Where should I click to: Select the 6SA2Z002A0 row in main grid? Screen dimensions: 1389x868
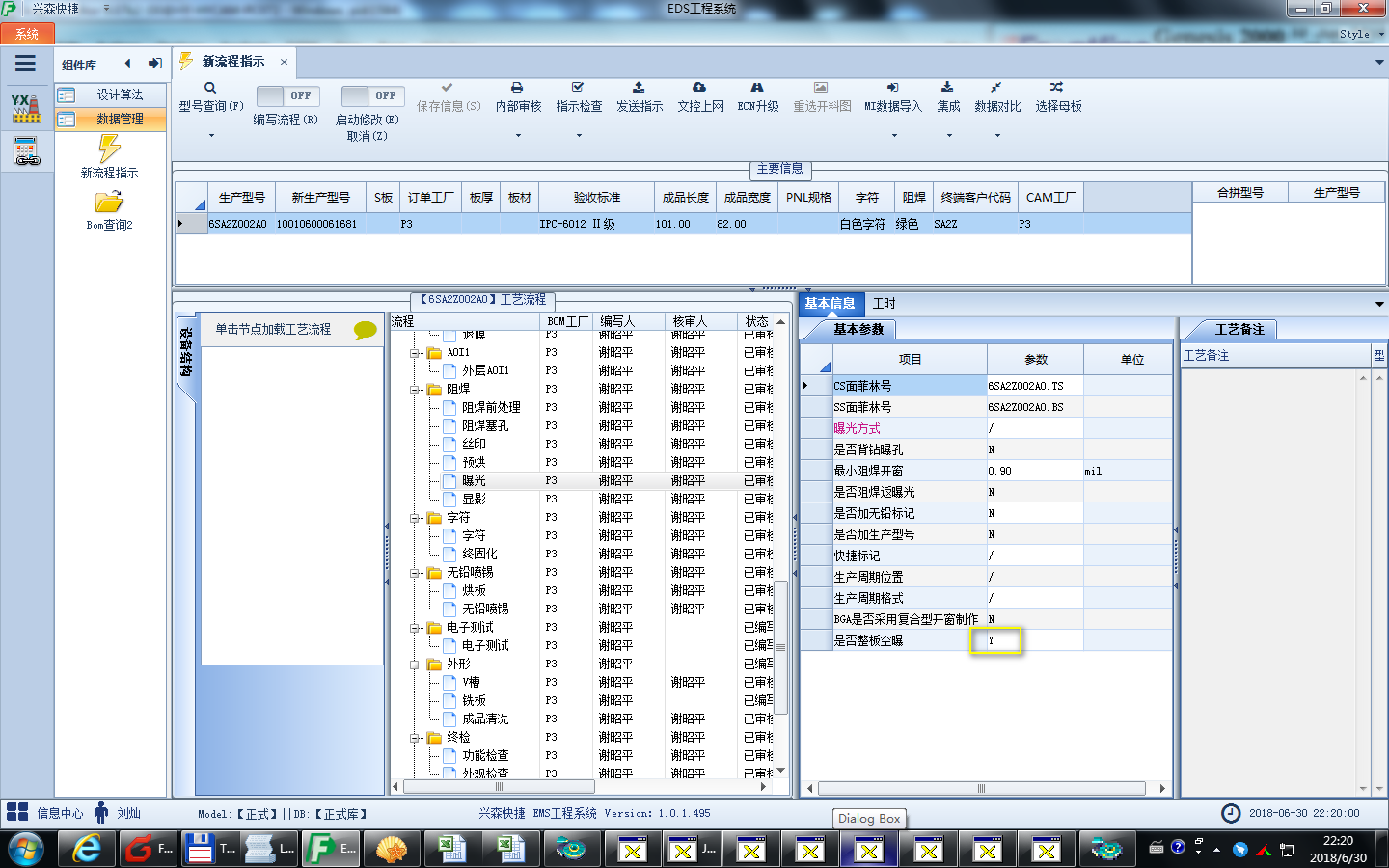(683, 224)
